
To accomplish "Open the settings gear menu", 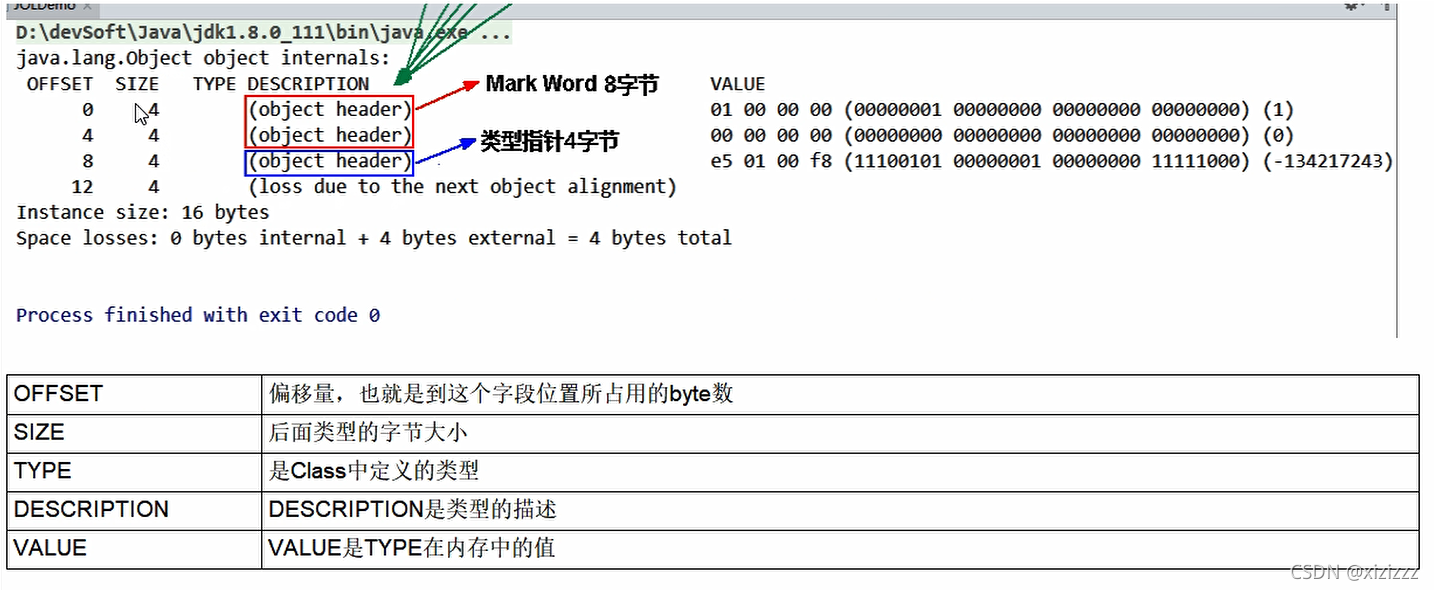I will (x=1351, y=7).
